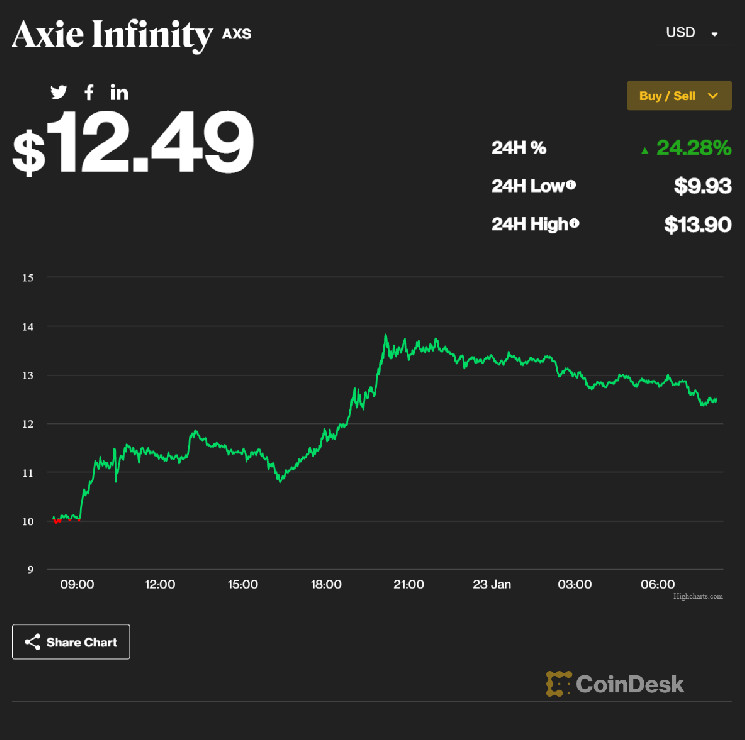
Task: Click the $9.93 24H low value
Action: point(702,185)
